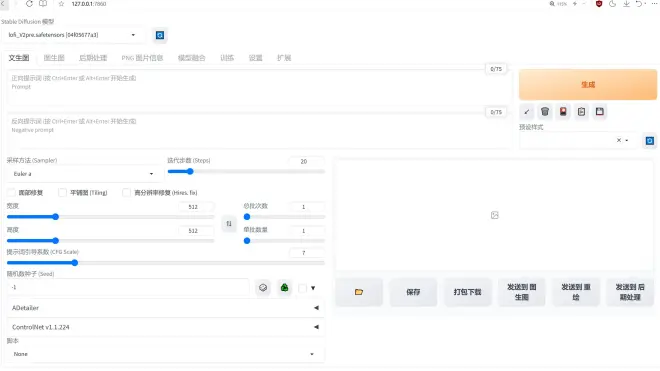This screenshot has height=371, width=660.
Task: Bookmark the page with the star icon
Action: point(61,4)
